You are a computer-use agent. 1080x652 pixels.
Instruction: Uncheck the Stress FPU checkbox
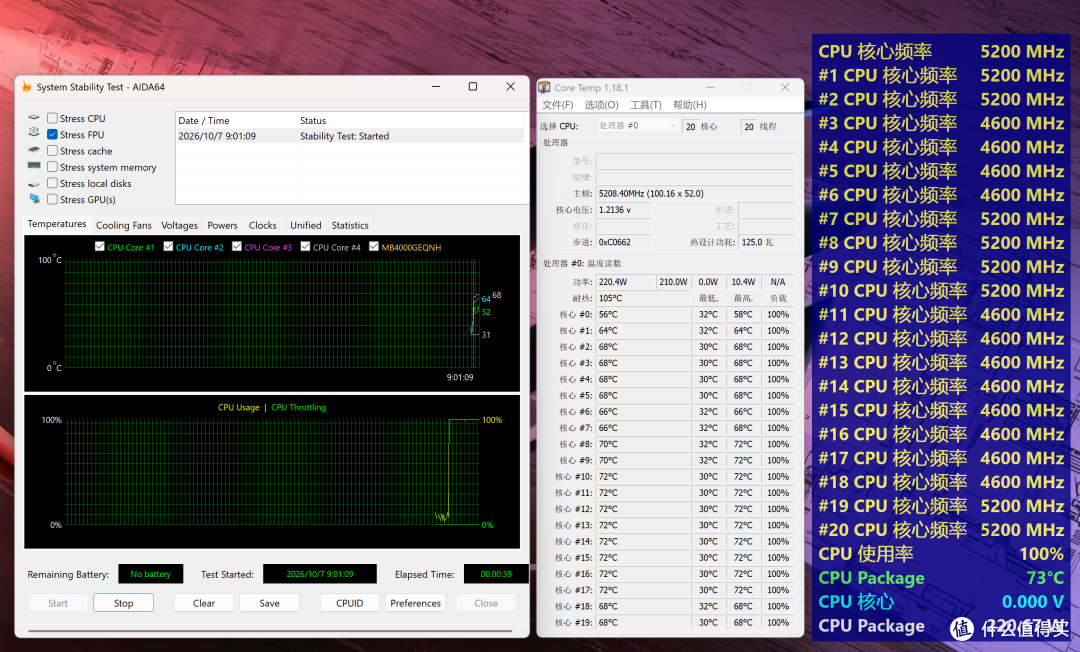click(x=52, y=134)
